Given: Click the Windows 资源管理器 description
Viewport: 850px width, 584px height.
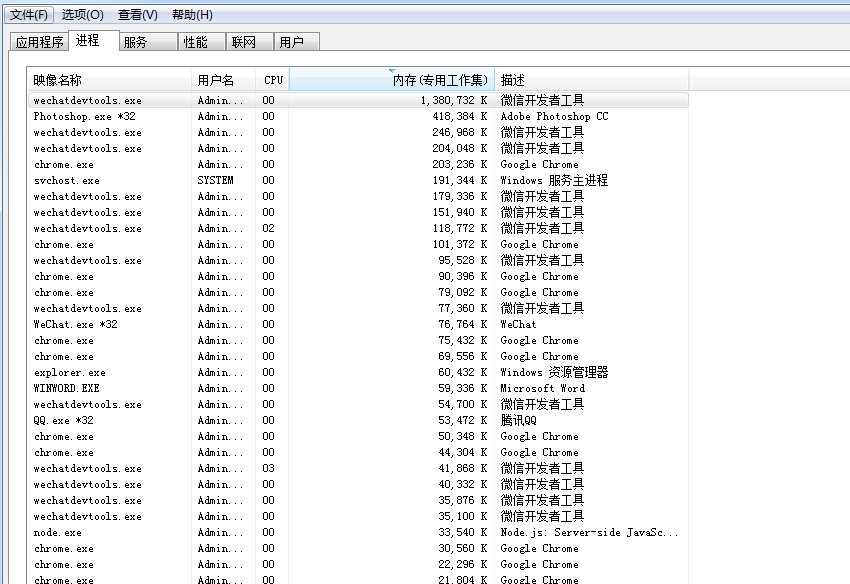Looking at the screenshot, I should (x=554, y=372).
